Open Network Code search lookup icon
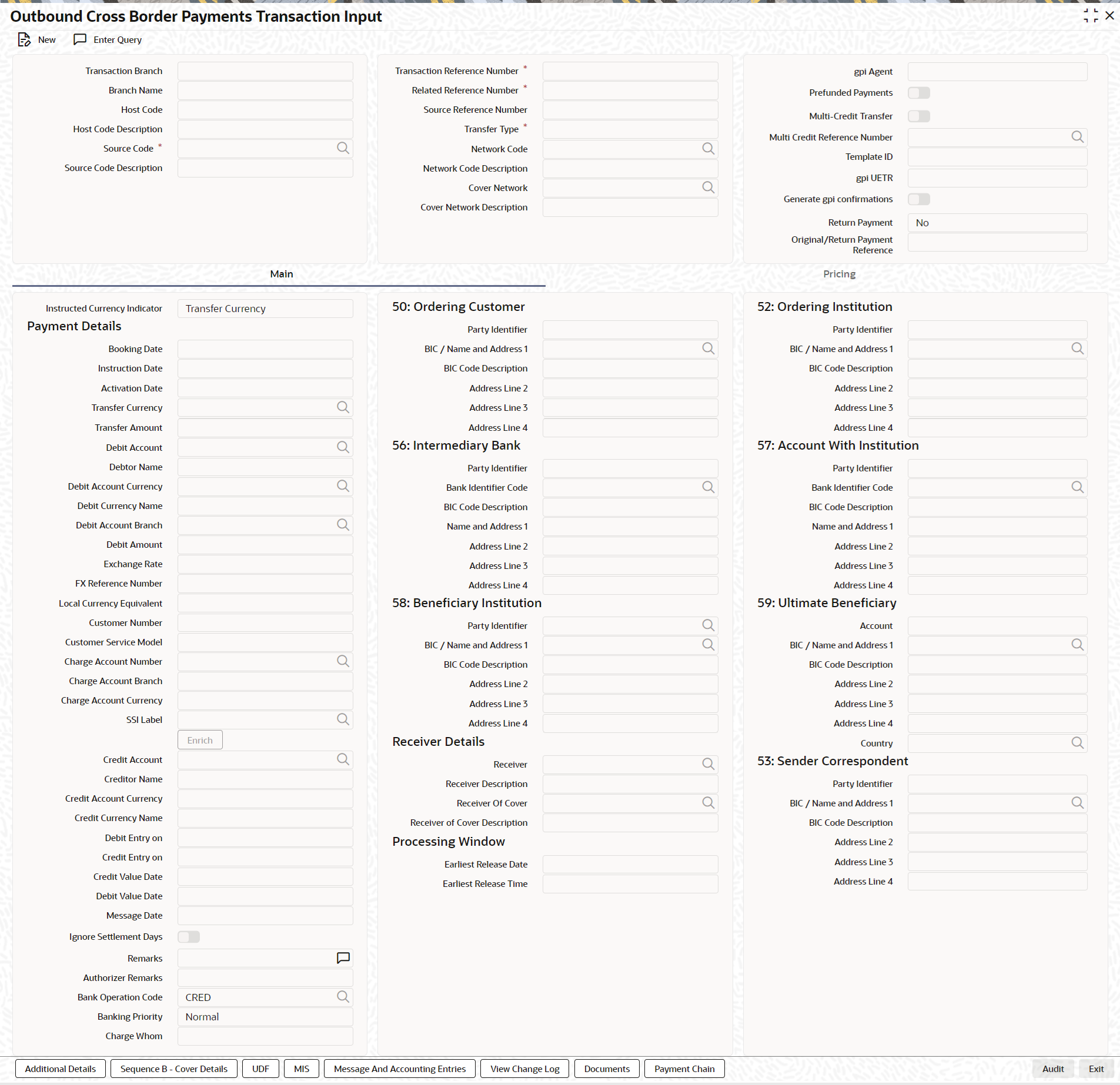The width and height of the screenshot is (1120, 1085). click(x=708, y=149)
